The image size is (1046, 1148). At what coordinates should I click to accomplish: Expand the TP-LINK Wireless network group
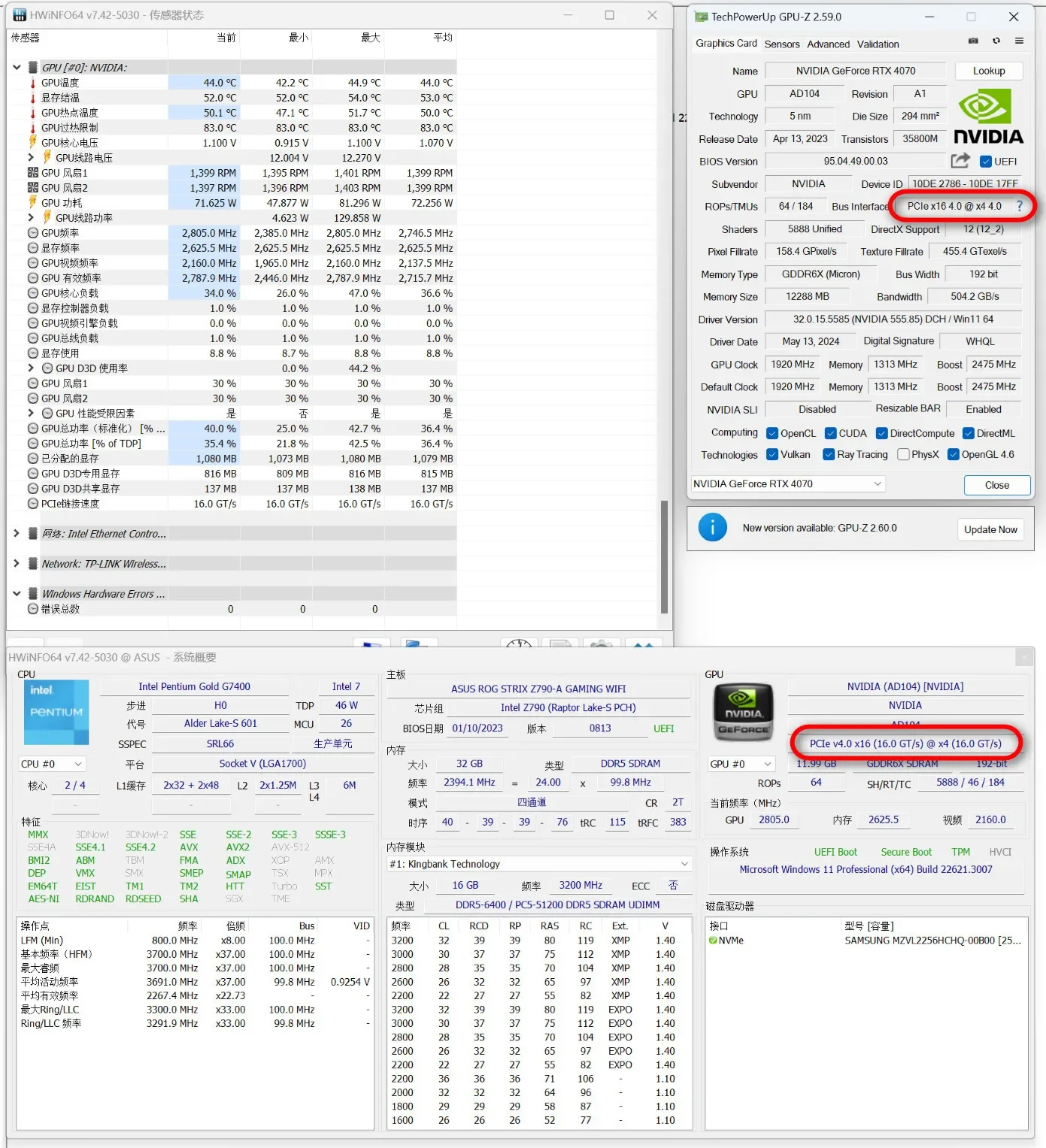(x=17, y=564)
